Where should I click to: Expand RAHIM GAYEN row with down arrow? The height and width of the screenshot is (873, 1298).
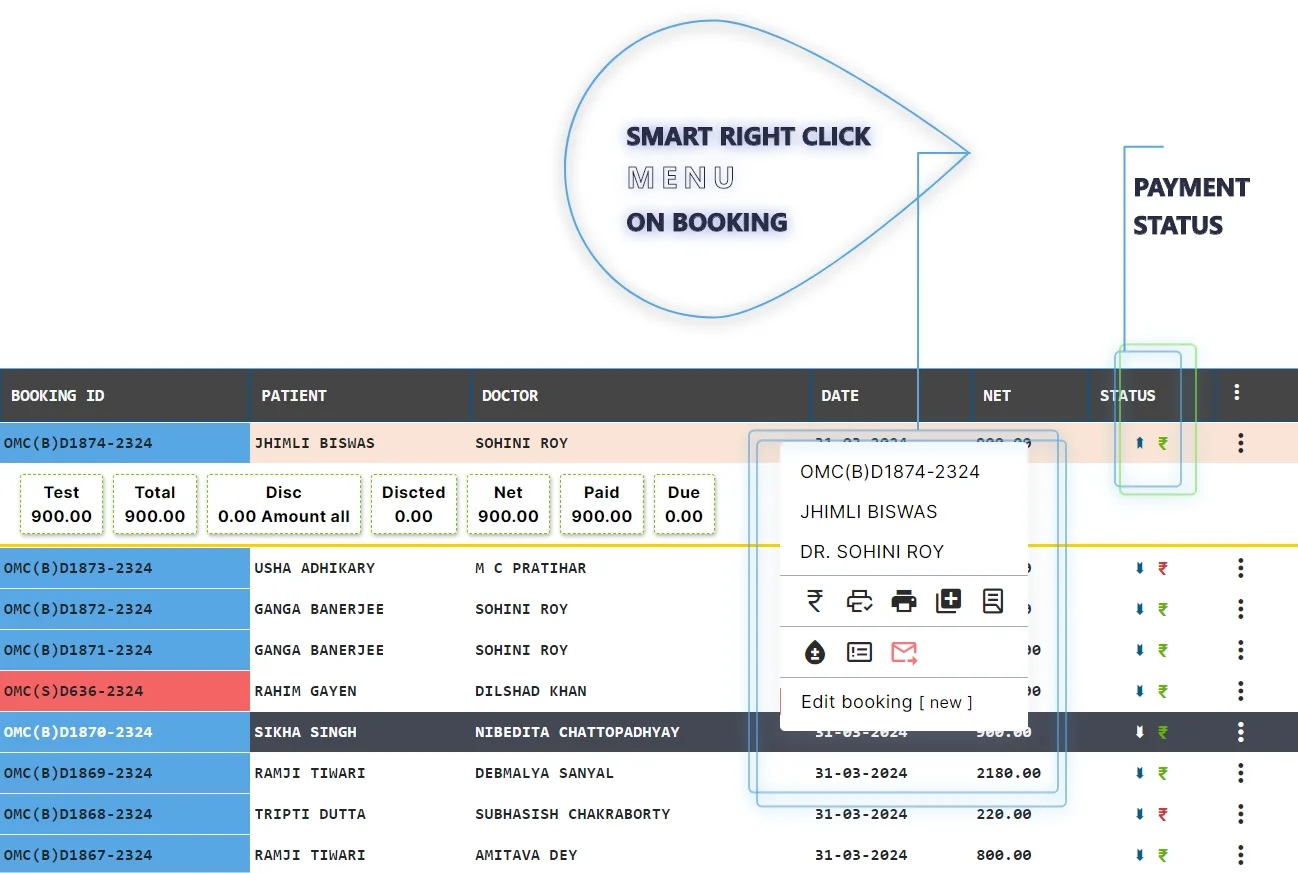[x=1139, y=691]
